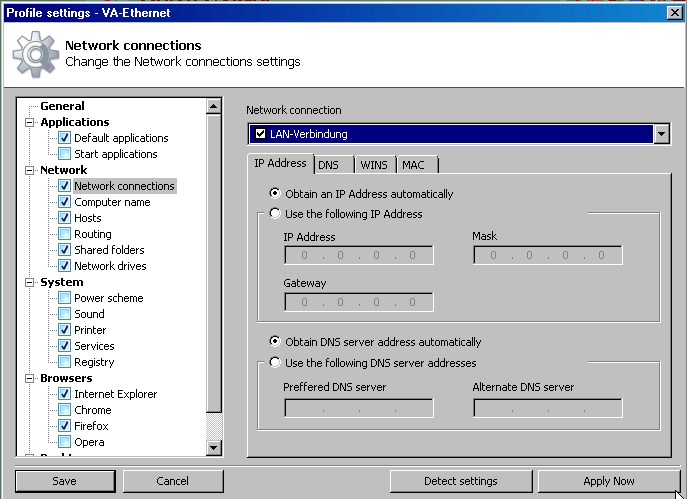This screenshot has height=499, width=687.
Task: Click the Save button
Action: (65, 481)
